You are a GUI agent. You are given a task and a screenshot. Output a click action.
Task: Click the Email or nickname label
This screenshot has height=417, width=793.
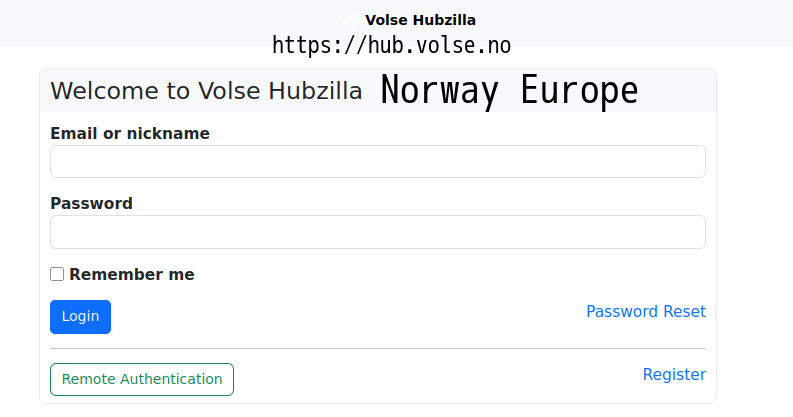[130, 133]
